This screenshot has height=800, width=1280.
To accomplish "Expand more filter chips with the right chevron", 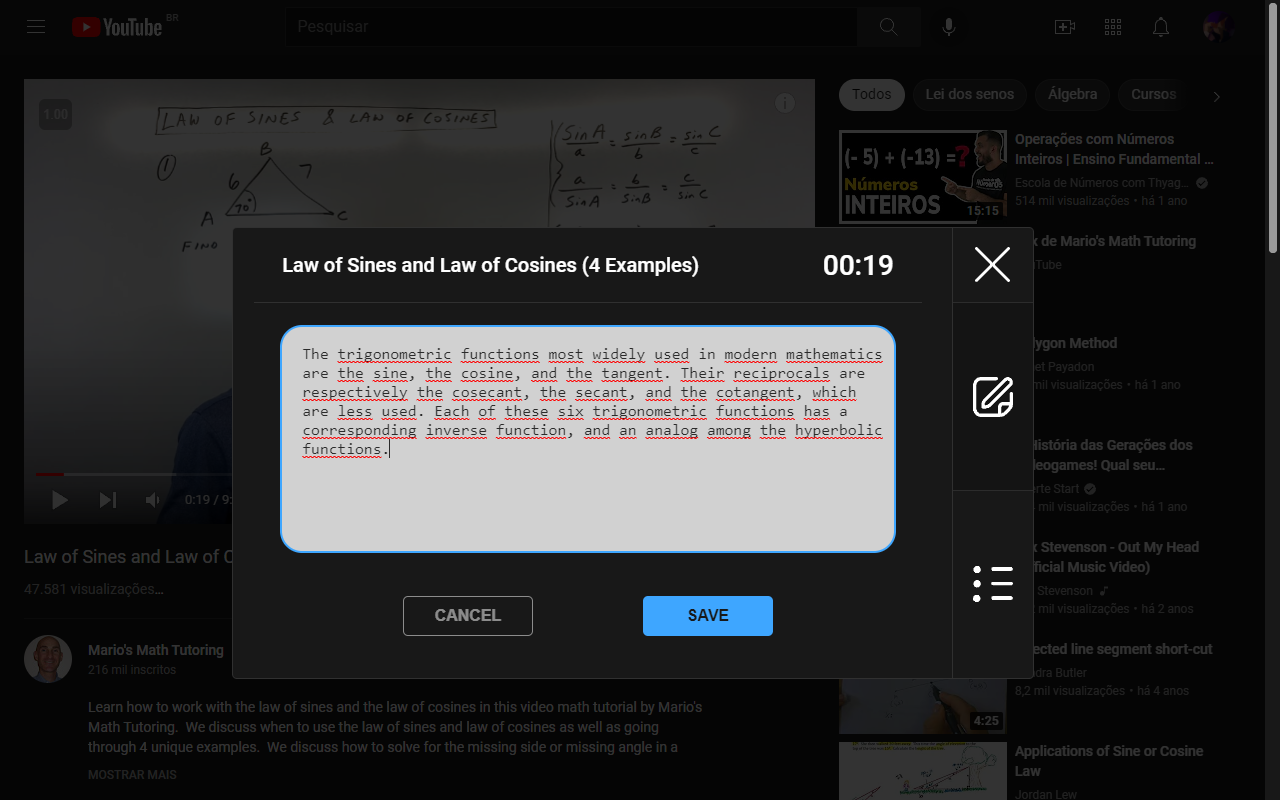I will point(1216,96).
